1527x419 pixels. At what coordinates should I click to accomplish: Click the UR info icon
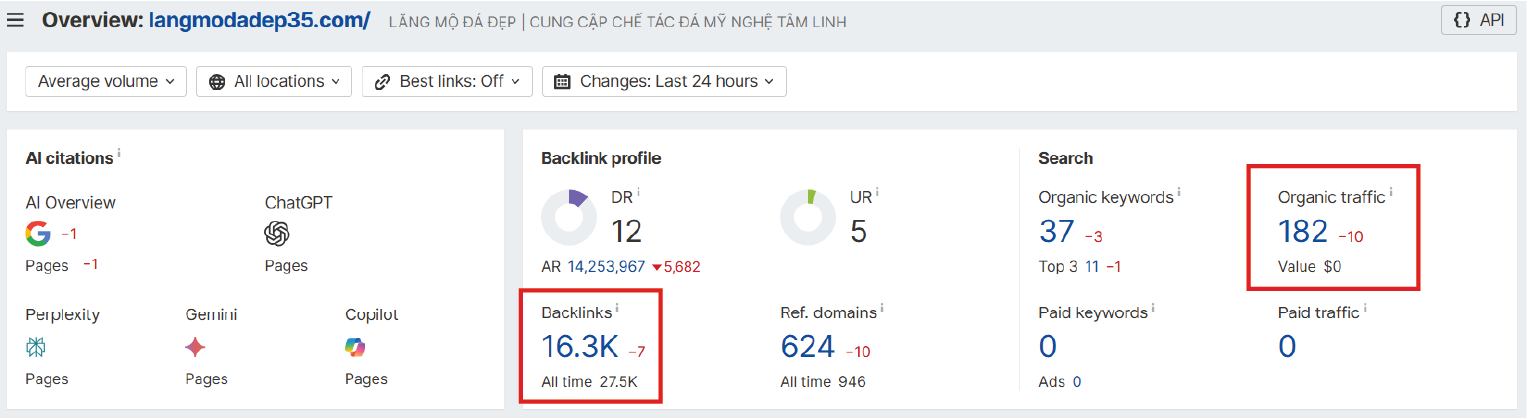877,193
